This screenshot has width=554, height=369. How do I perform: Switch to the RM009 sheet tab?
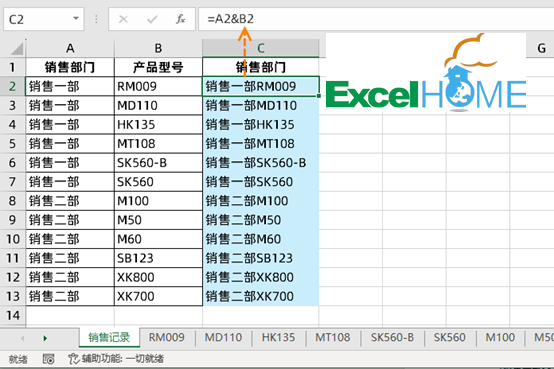(166, 338)
